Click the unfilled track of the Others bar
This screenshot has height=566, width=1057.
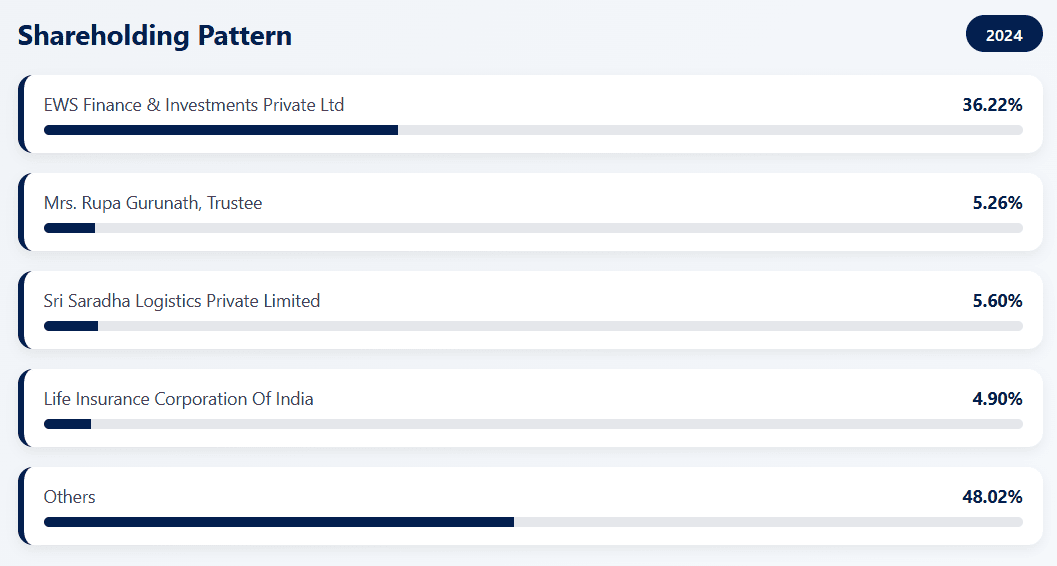pyautogui.click(x=768, y=522)
